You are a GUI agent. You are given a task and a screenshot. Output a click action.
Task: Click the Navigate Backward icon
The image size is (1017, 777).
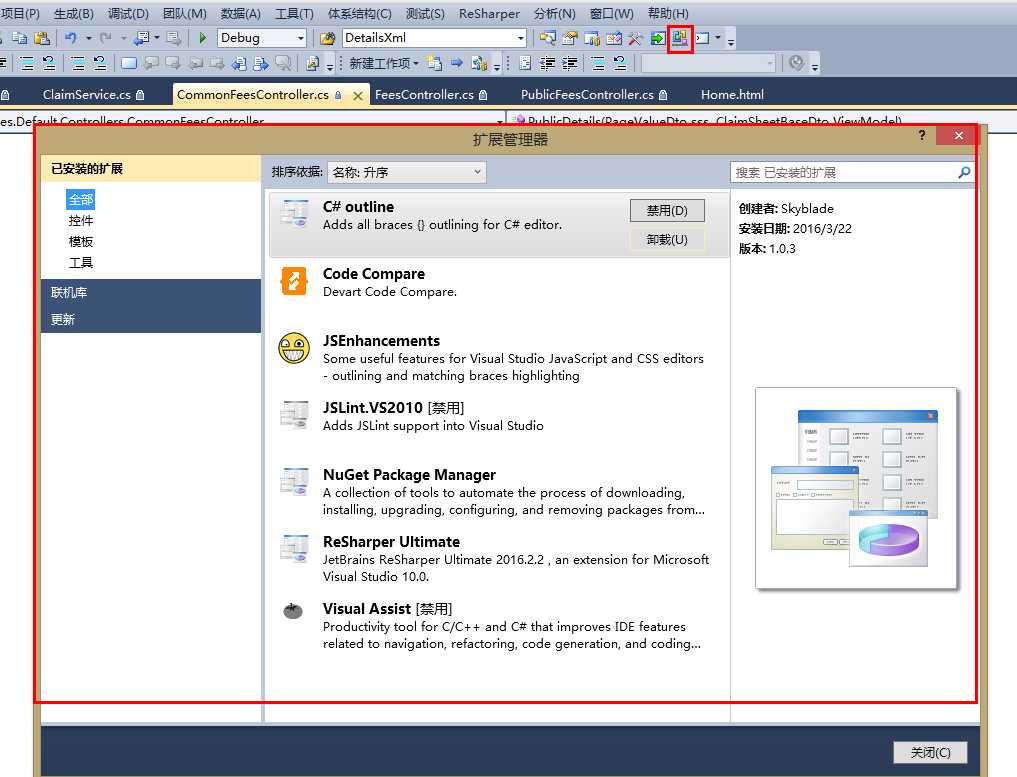(141, 38)
